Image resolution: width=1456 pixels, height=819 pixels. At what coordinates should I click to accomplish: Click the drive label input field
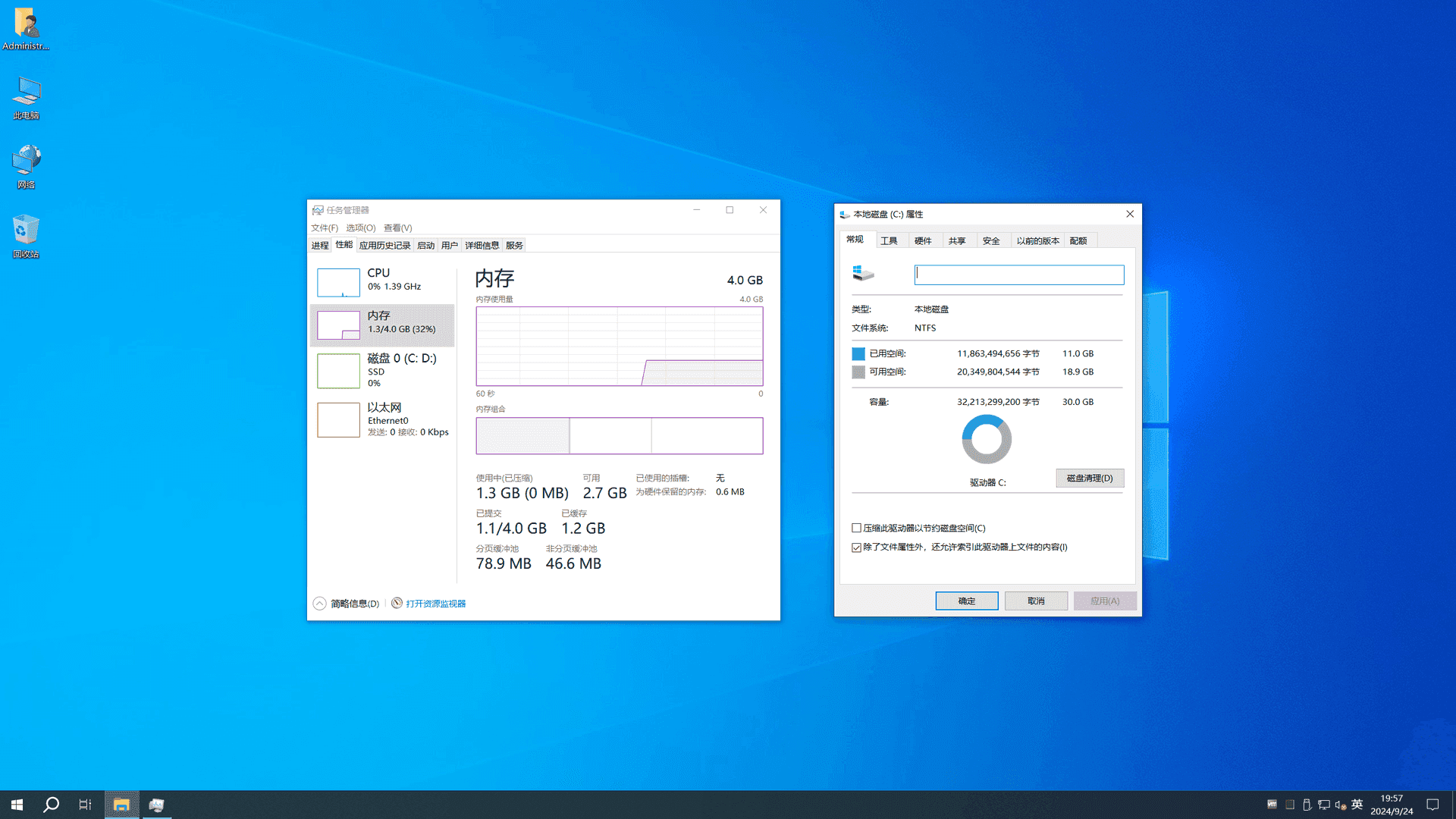[x=1018, y=274]
